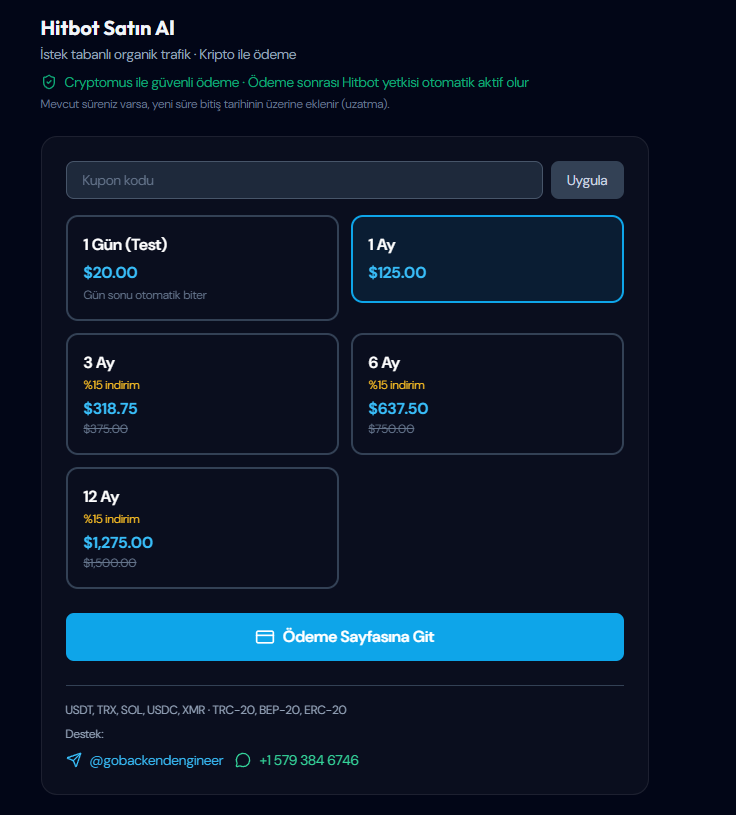
Task: Click the $637.50 price on 6 Ay
Action: pos(398,409)
